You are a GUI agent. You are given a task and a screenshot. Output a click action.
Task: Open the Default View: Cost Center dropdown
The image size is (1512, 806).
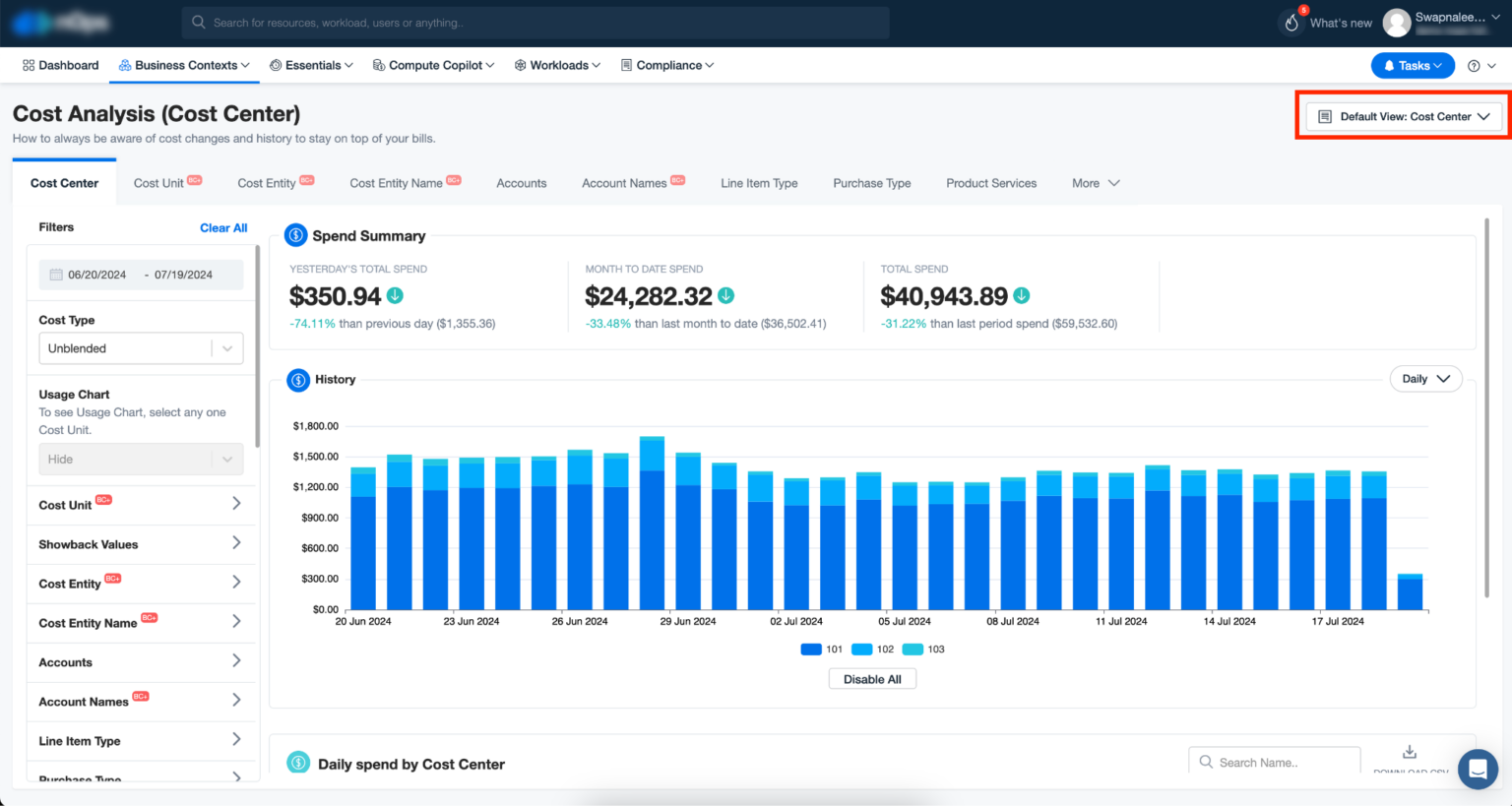tap(1404, 116)
